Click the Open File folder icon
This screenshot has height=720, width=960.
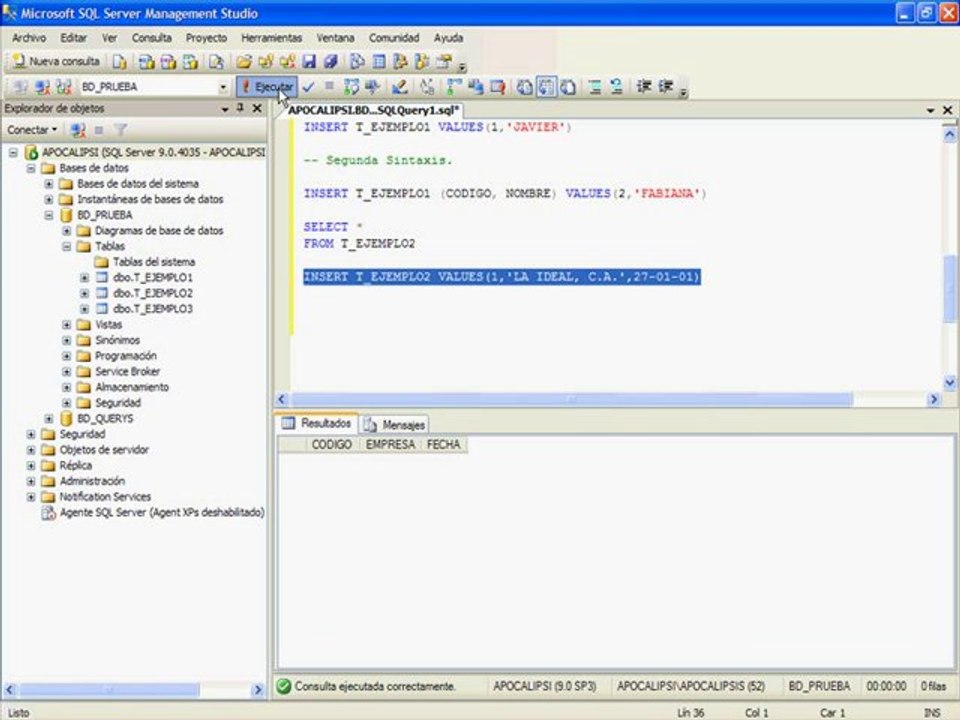244,62
